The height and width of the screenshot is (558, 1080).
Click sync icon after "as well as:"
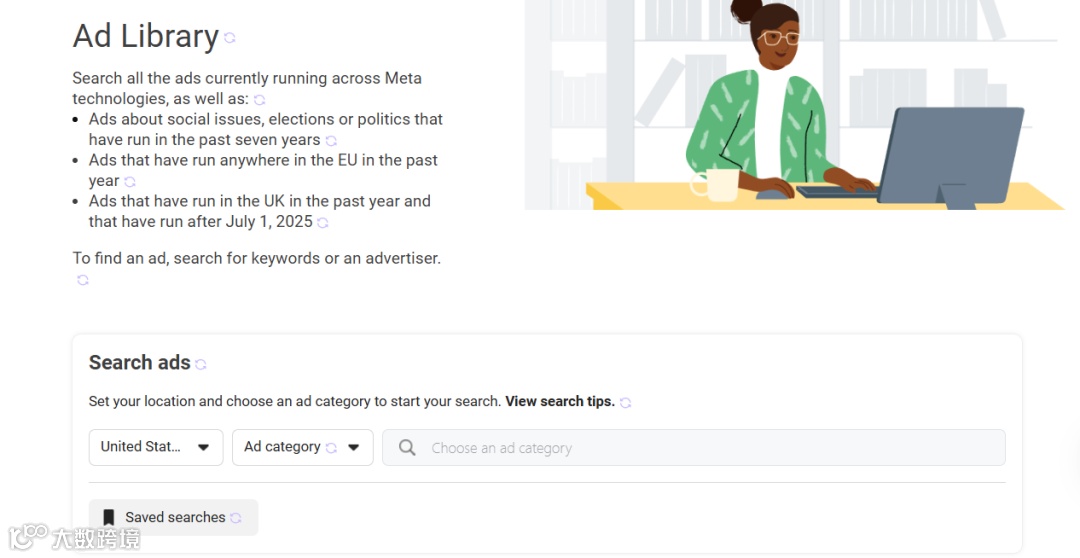[260, 100]
